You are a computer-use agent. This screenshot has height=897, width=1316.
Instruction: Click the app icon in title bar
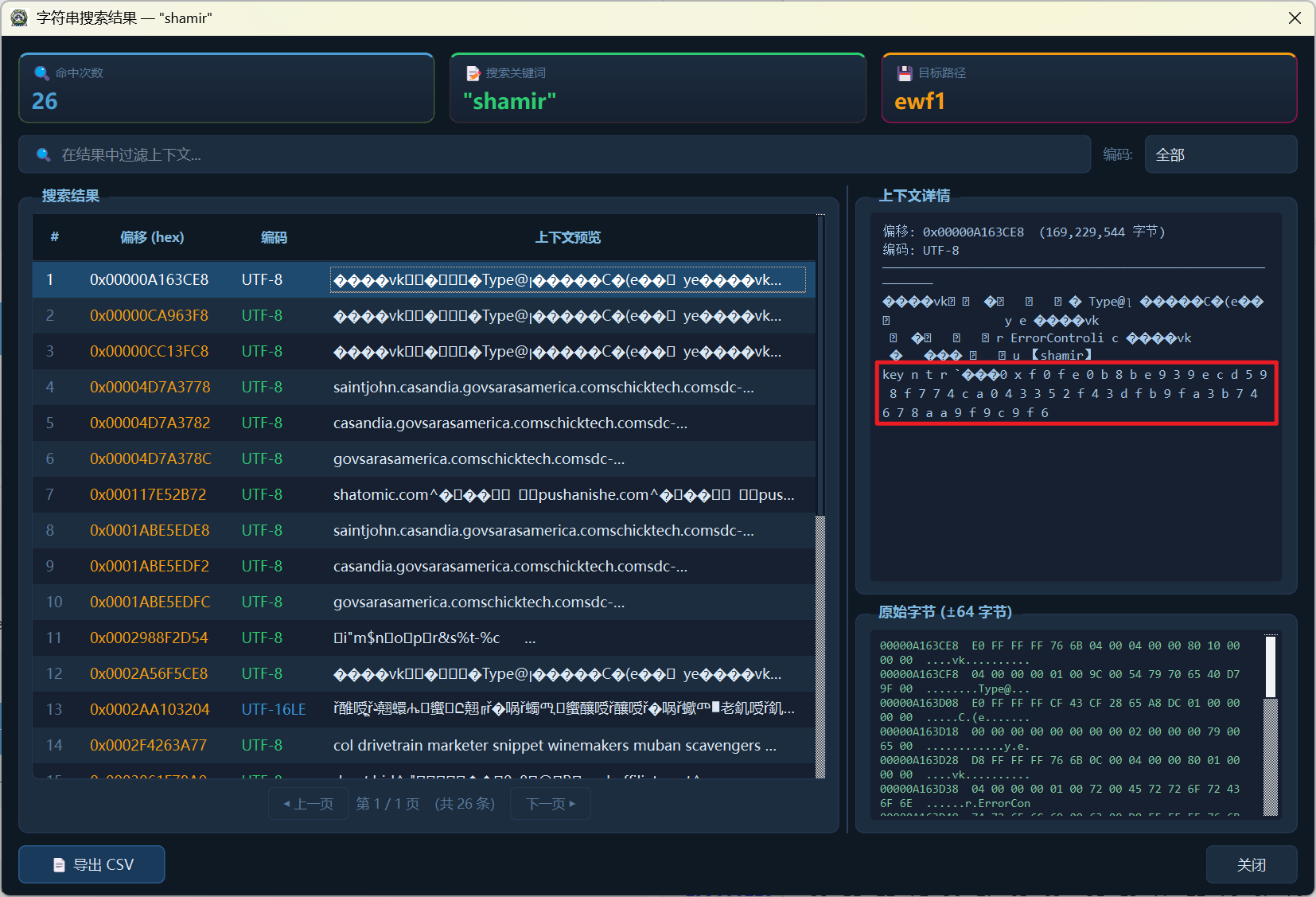tap(19, 18)
